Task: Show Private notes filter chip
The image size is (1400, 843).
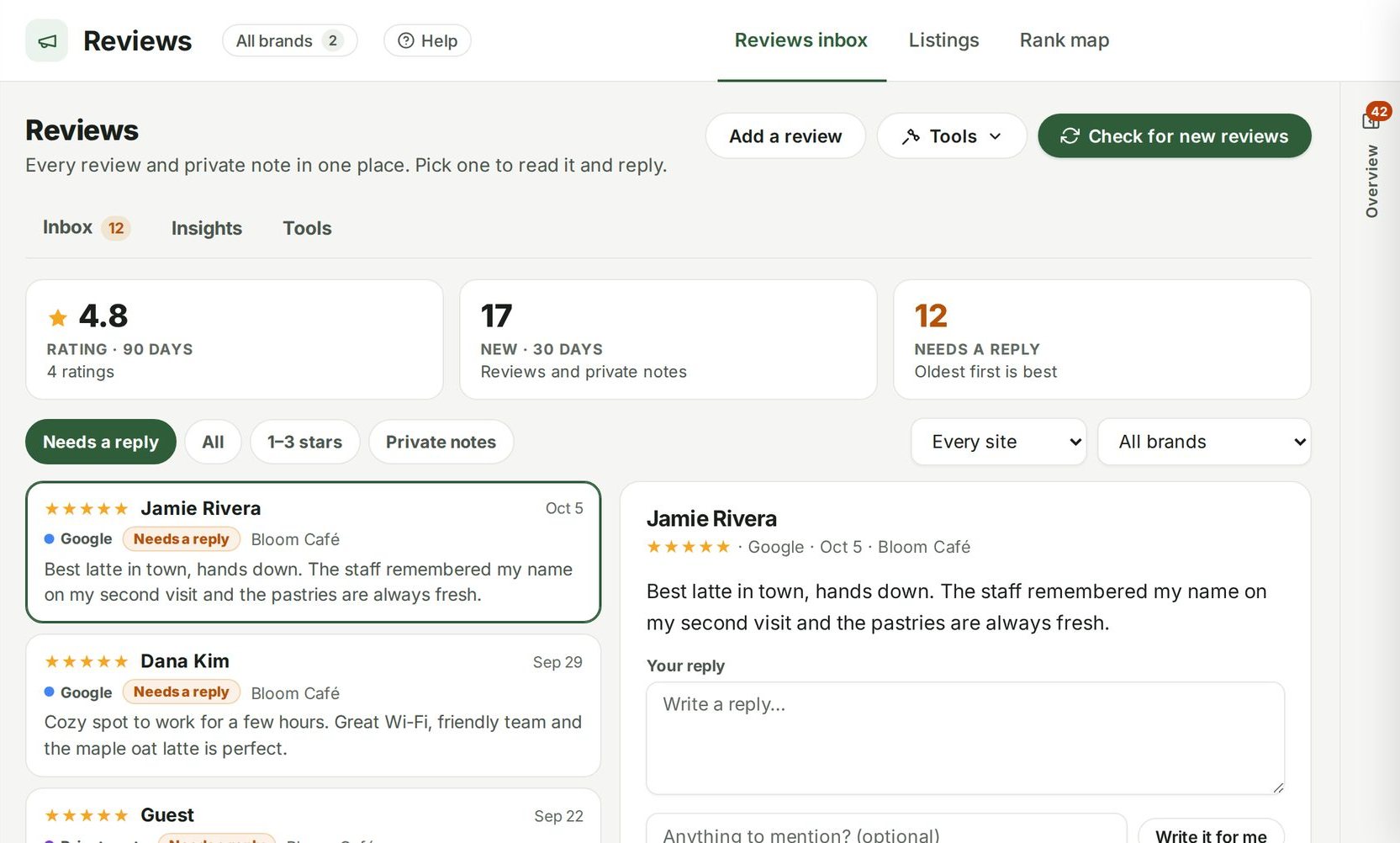Action: pyautogui.click(x=441, y=442)
